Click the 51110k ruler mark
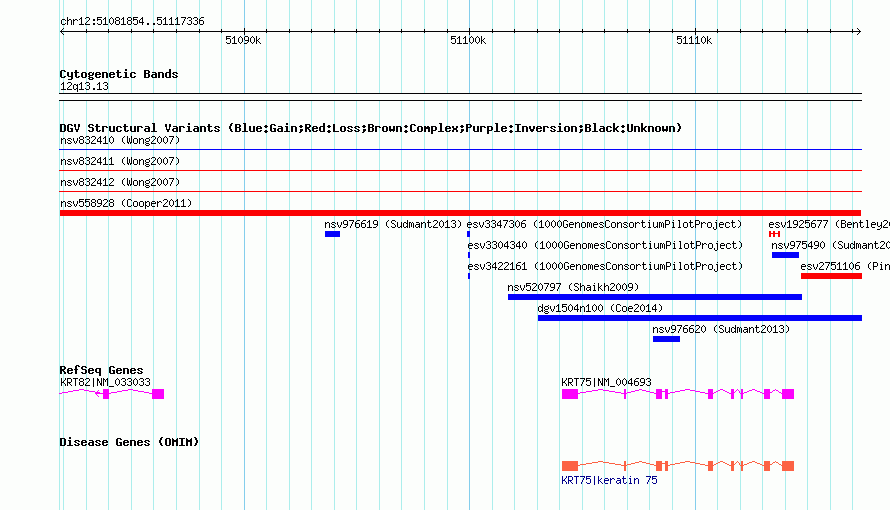Image resolution: width=890 pixels, height=510 pixels. (x=694, y=40)
